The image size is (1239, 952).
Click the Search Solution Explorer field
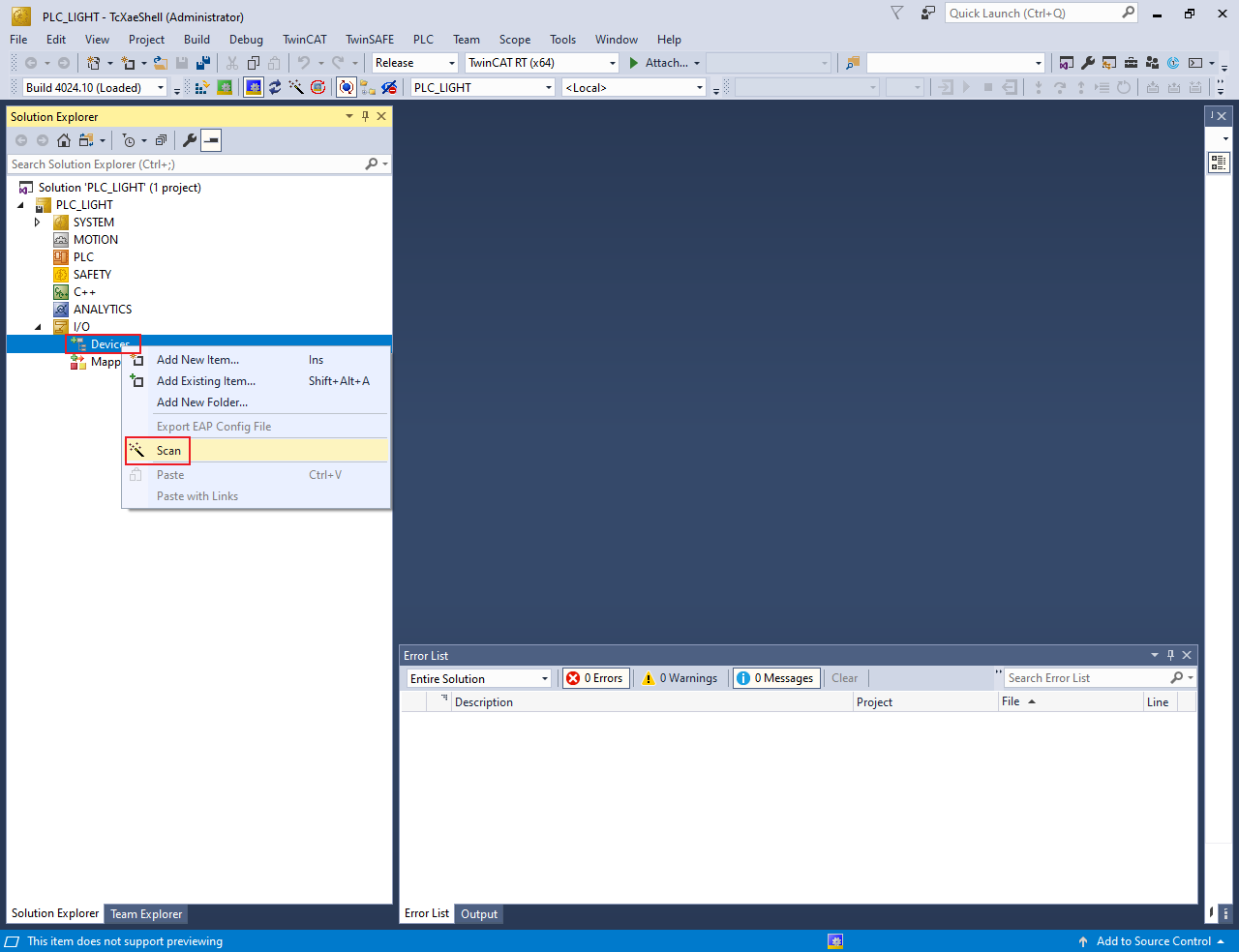point(184,164)
